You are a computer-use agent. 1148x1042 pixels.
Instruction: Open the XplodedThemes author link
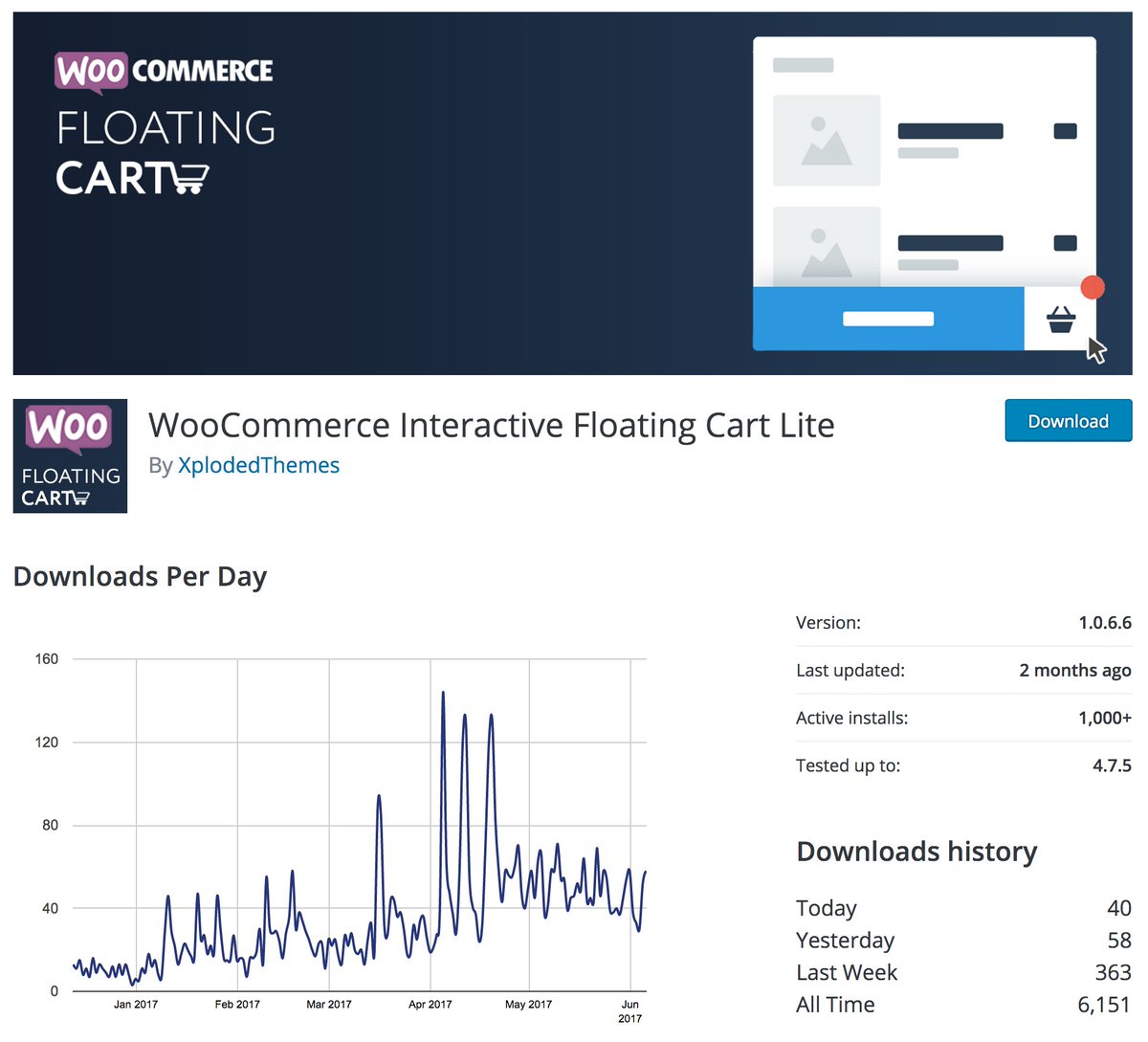pyautogui.click(x=258, y=465)
